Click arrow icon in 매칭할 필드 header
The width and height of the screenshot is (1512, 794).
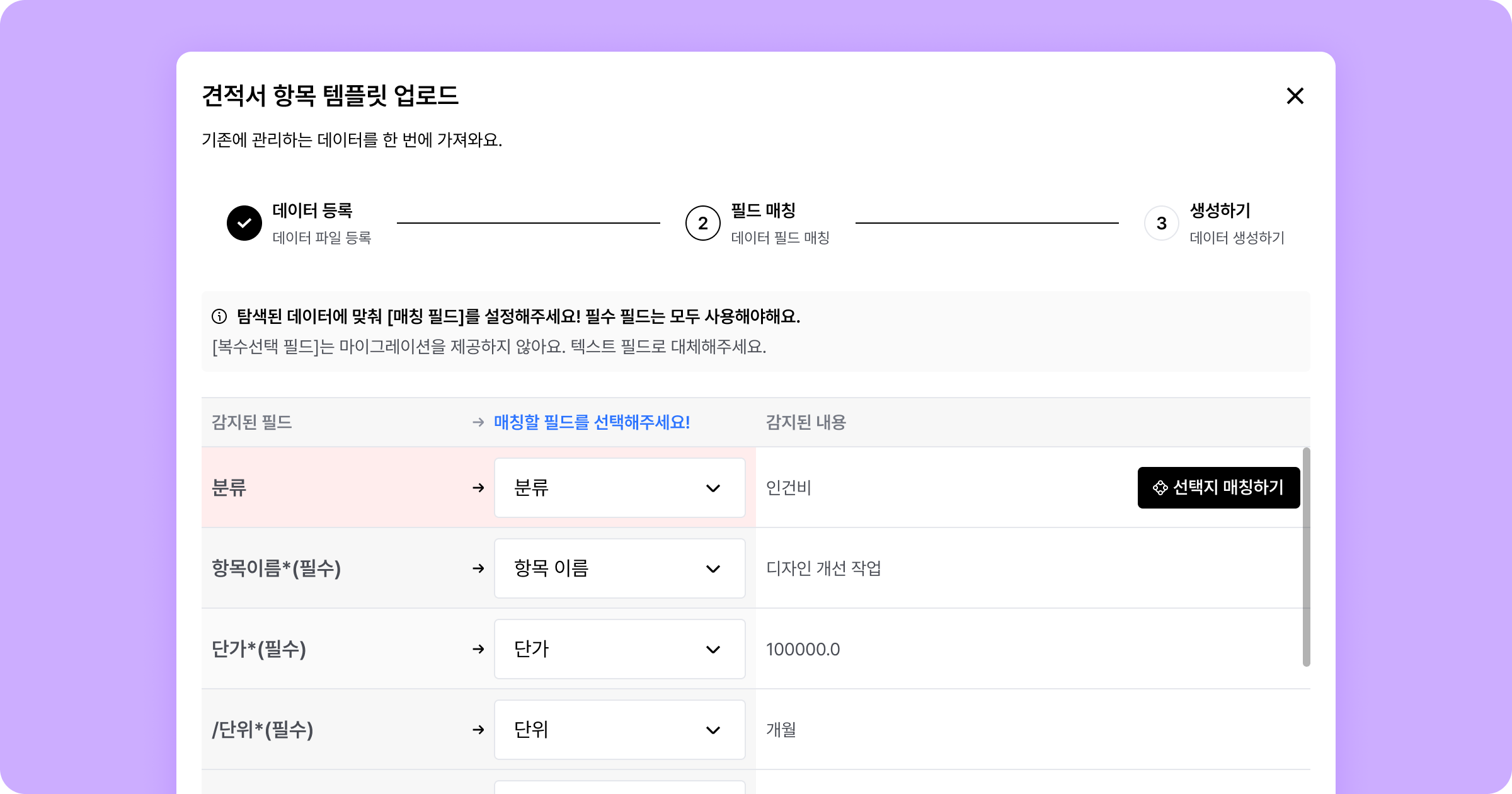point(478,422)
